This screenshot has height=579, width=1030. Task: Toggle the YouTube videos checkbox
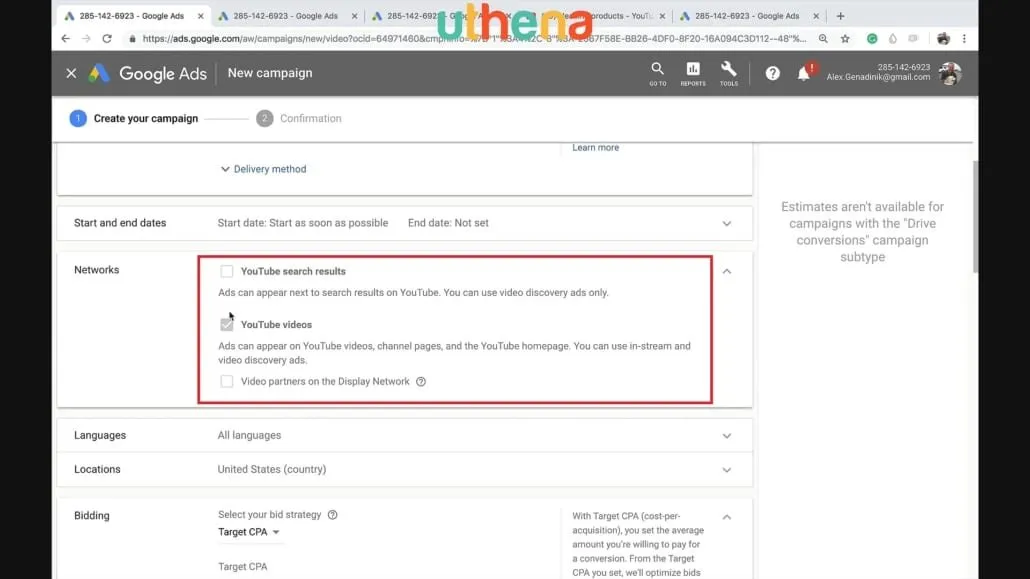click(227, 324)
